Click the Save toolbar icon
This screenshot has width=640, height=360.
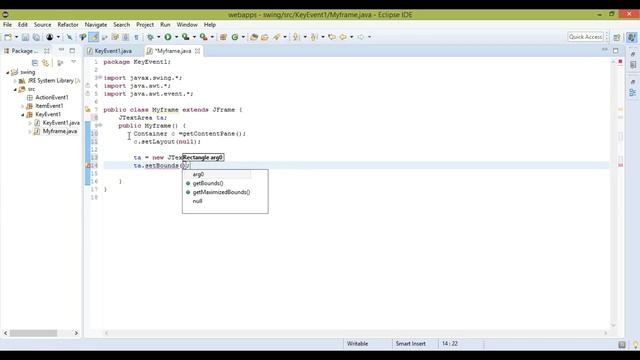[25, 37]
